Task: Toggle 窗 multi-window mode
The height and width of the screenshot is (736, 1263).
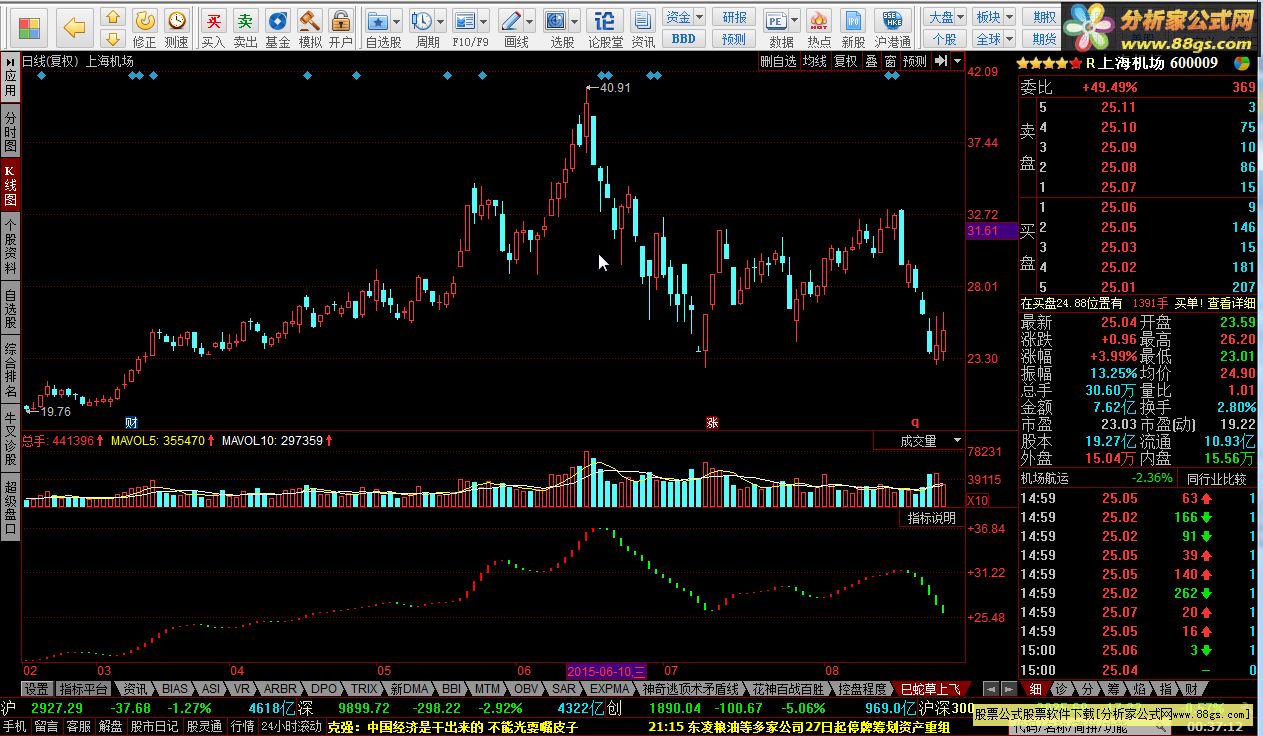Action: (x=890, y=61)
